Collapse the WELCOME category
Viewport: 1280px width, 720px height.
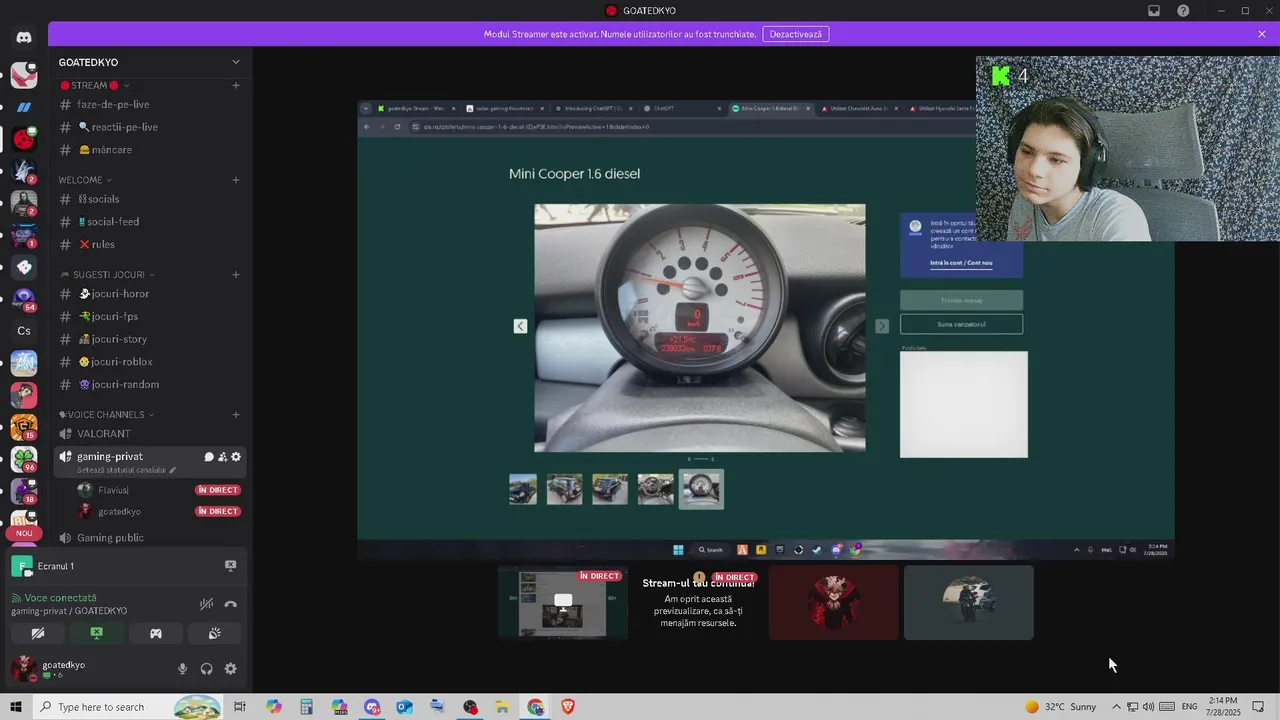click(84, 180)
